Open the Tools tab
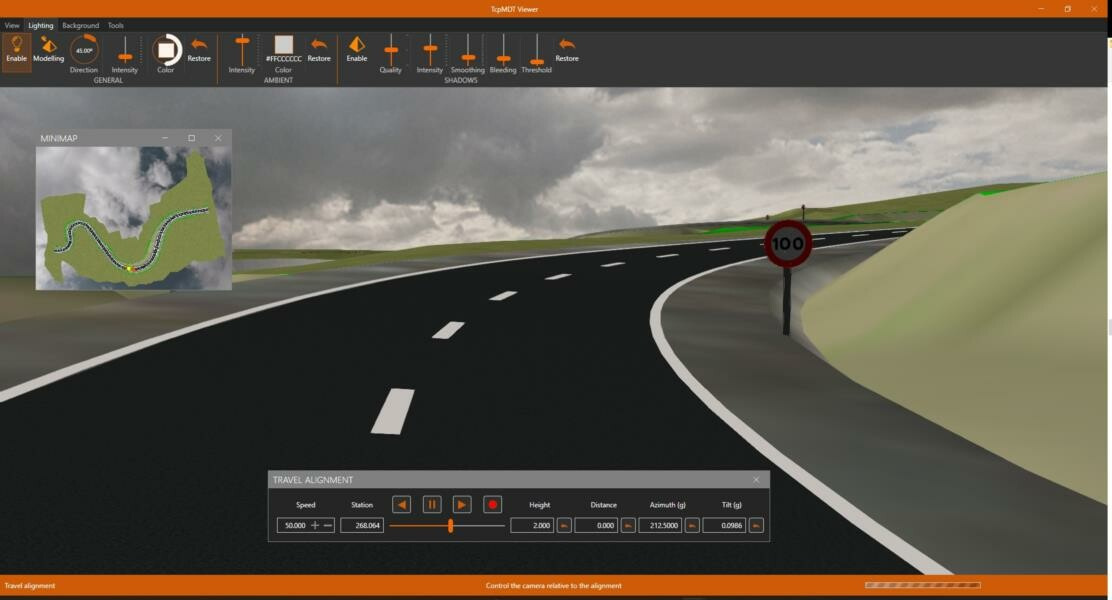Image resolution: width=1112 pixels, height=600 pixels. point(116,25)
